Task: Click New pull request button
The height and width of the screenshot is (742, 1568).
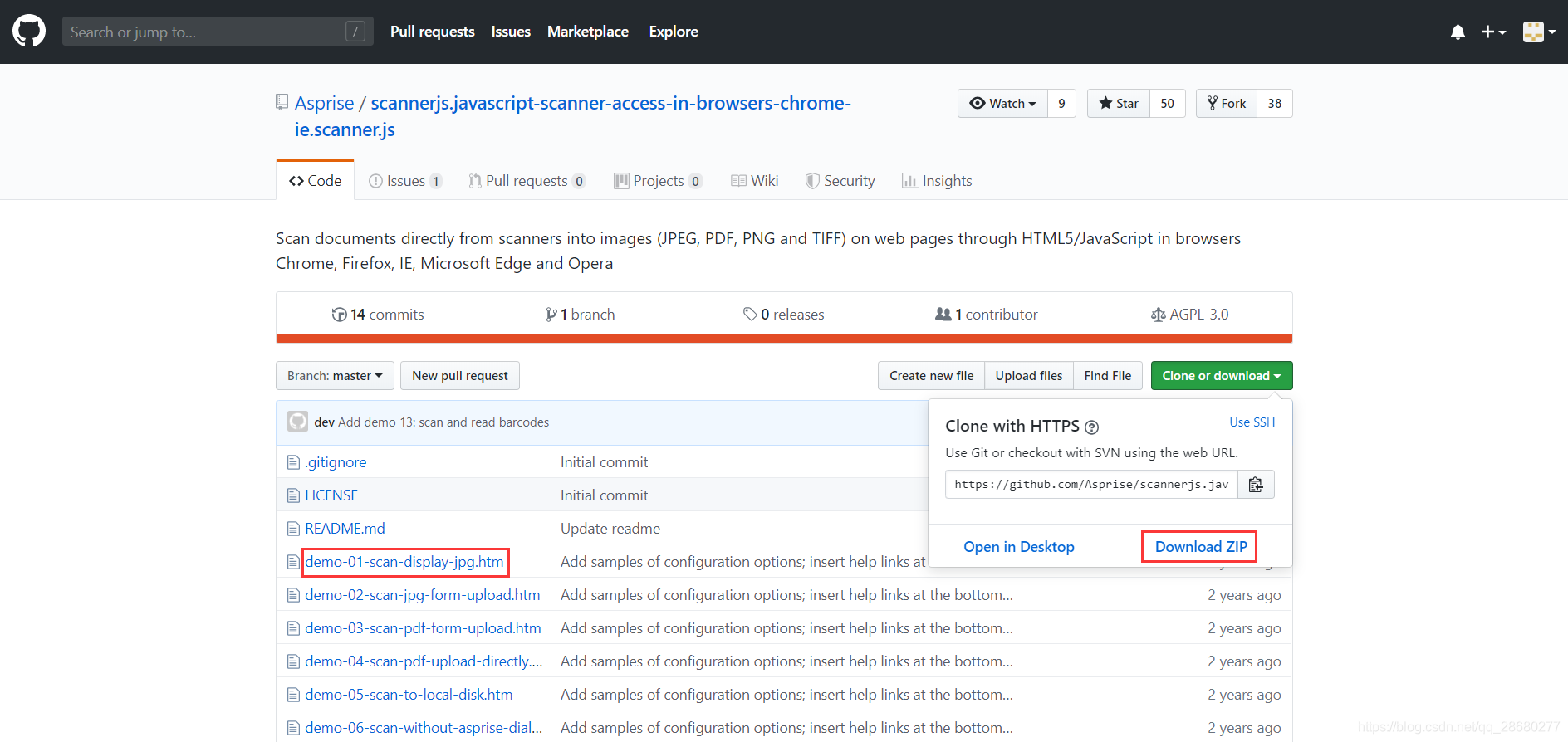Action: tap(460, 376)
